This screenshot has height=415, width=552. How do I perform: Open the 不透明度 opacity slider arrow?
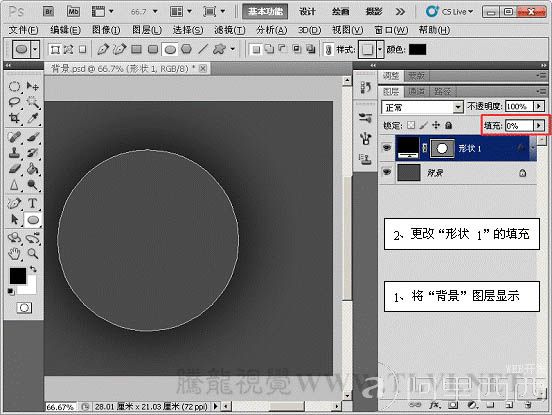coord(539,106)
